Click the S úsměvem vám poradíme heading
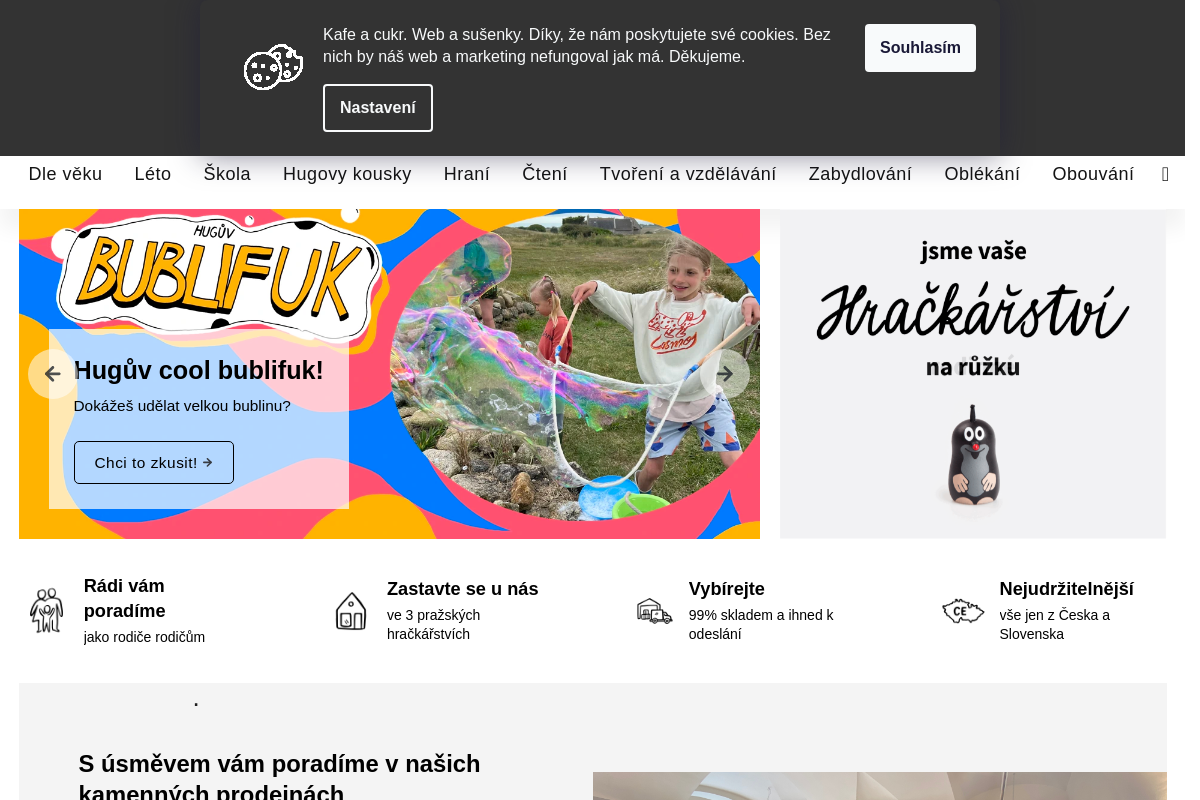The width and height of the screenshot is (1200, 800). (280, 776)
